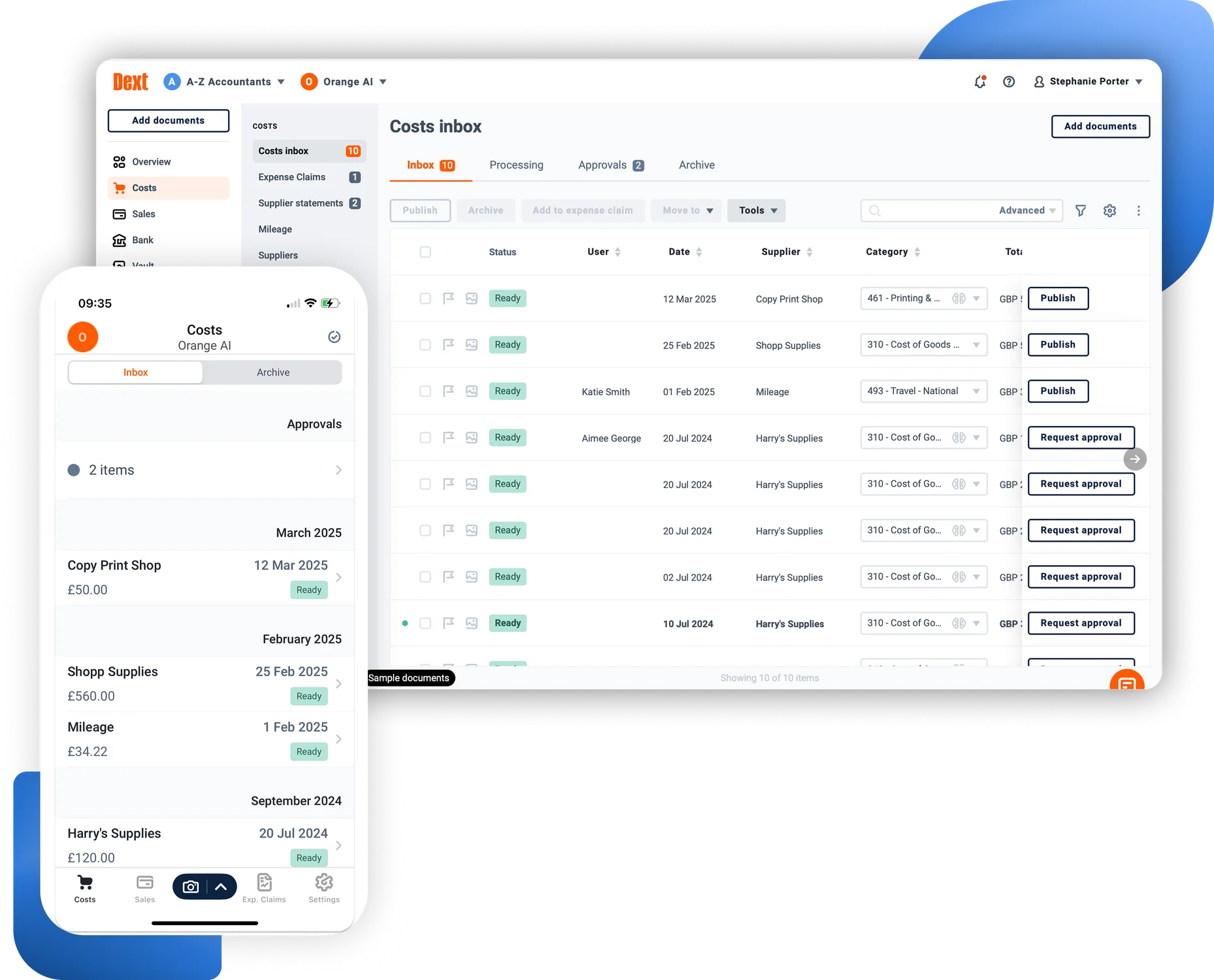
Task: Select all rows with header checkbox
Action: (425, 252)
